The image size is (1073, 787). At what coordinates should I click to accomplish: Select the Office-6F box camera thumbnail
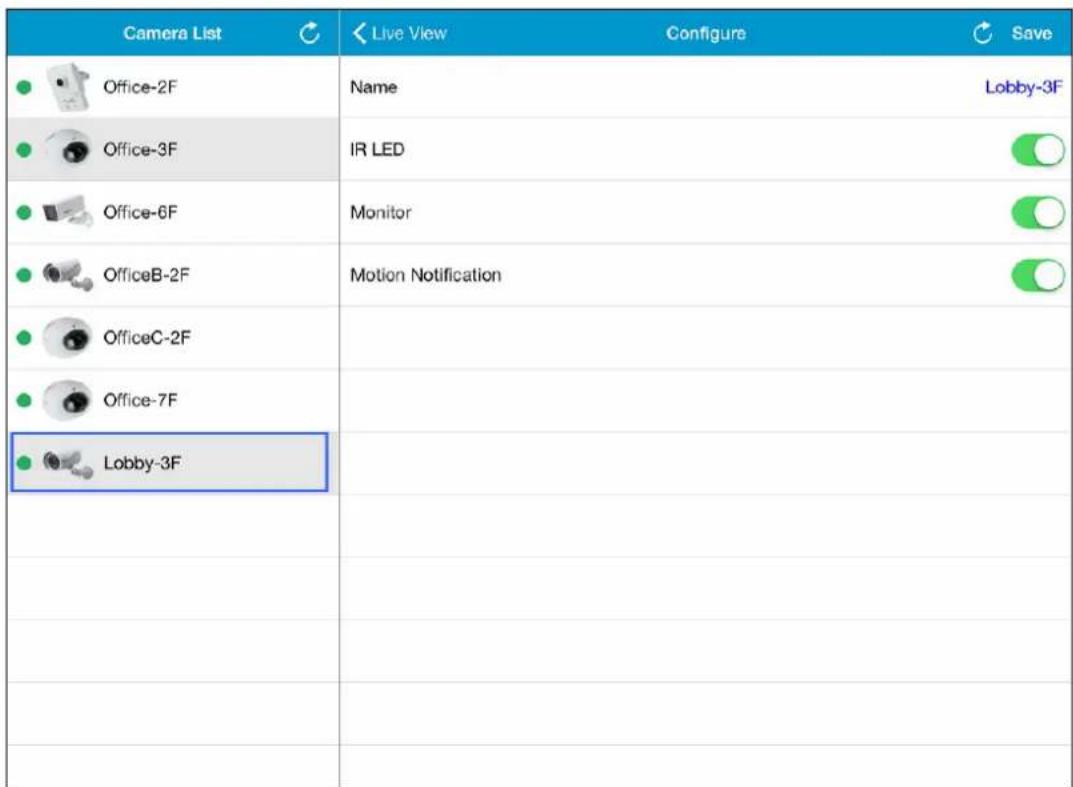pos(67,211)
